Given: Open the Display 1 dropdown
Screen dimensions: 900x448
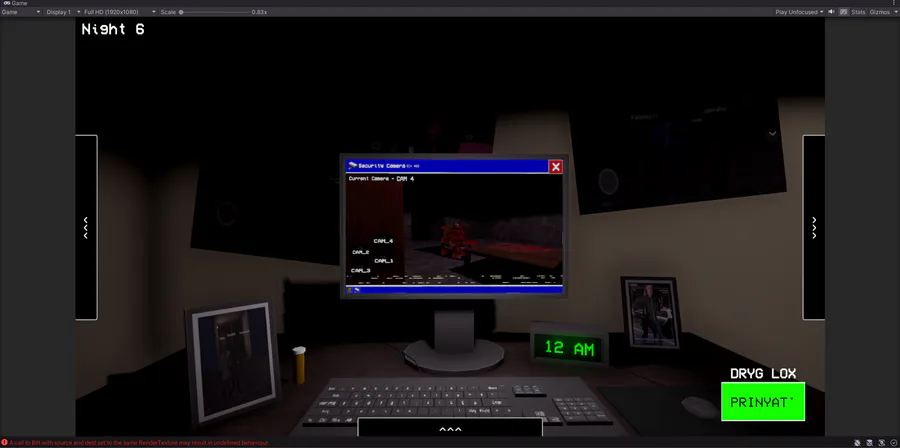Looking at the screenshot, I should click(63, 12).
